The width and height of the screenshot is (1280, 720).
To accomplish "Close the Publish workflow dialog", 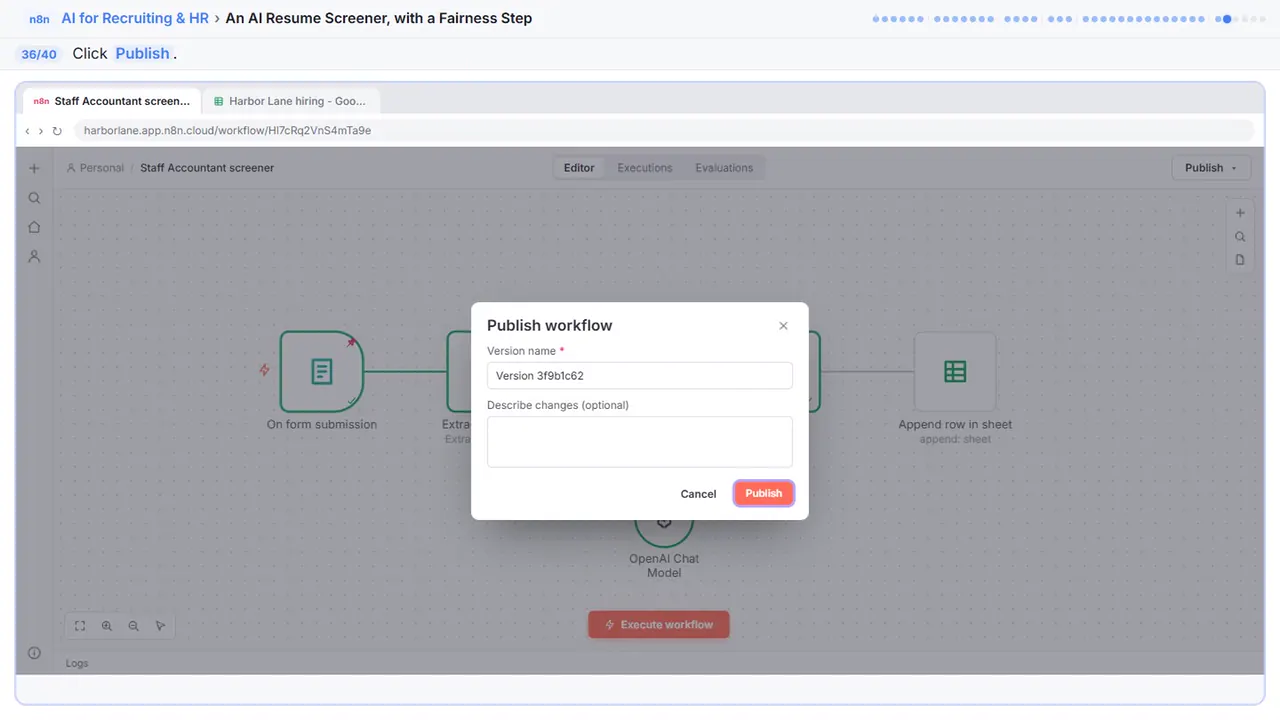I will (783, 326).
